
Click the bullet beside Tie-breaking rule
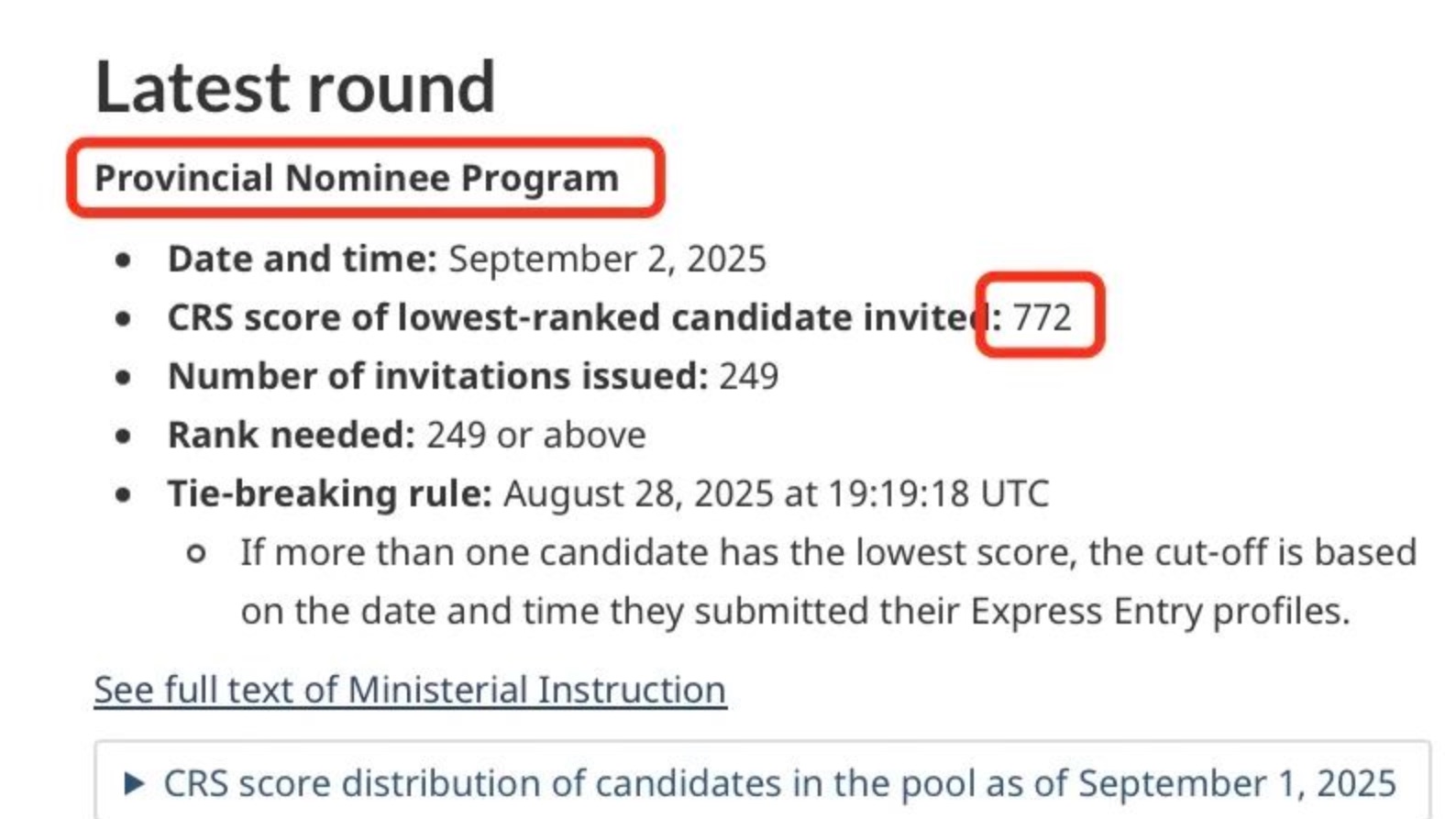[123, 494]
